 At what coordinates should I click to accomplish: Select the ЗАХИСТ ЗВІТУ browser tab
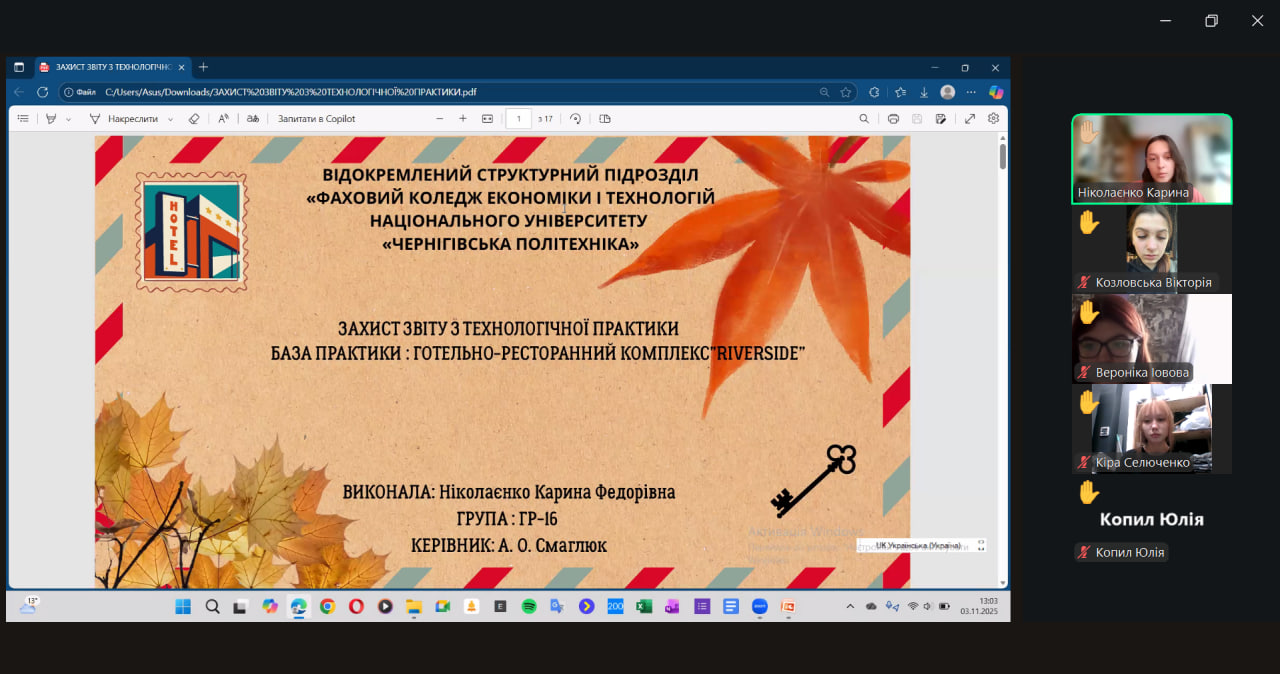pos(110,67)
